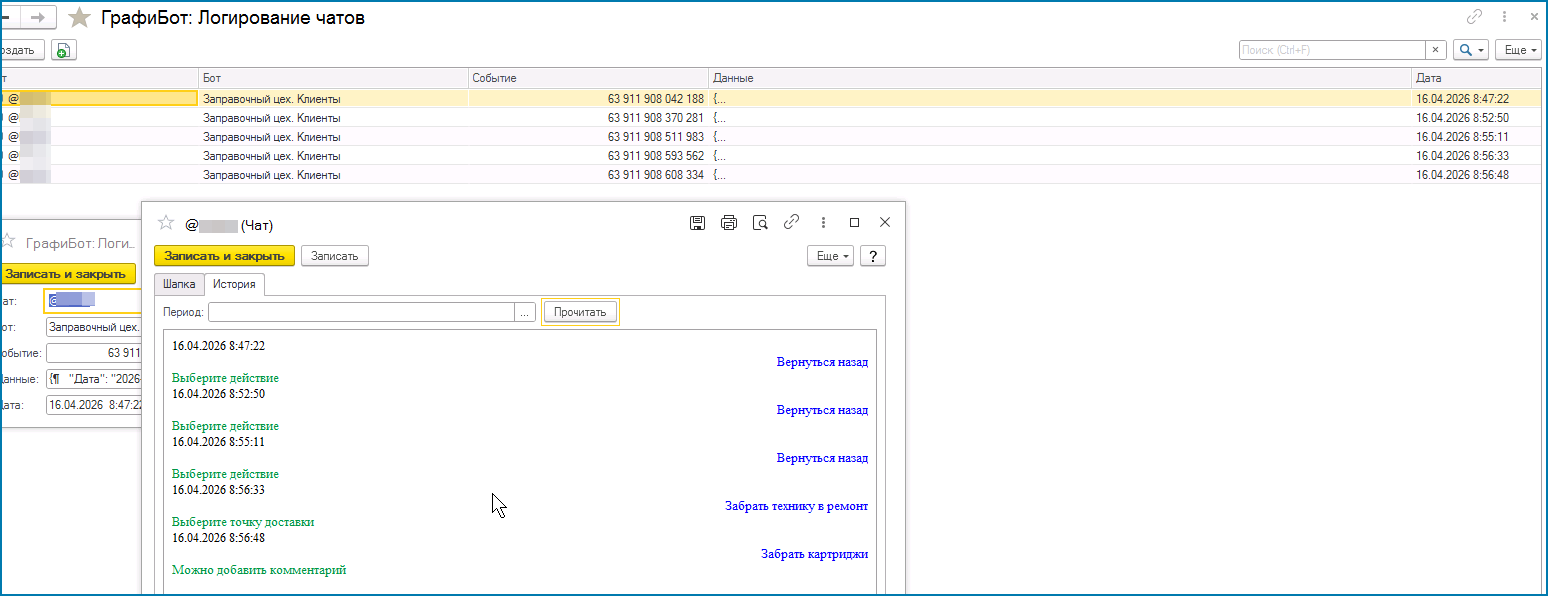Viewport: 1548px width, 596px height.
Task: Select the История tab
Action: pyautogui.click(x=234, y=284)
